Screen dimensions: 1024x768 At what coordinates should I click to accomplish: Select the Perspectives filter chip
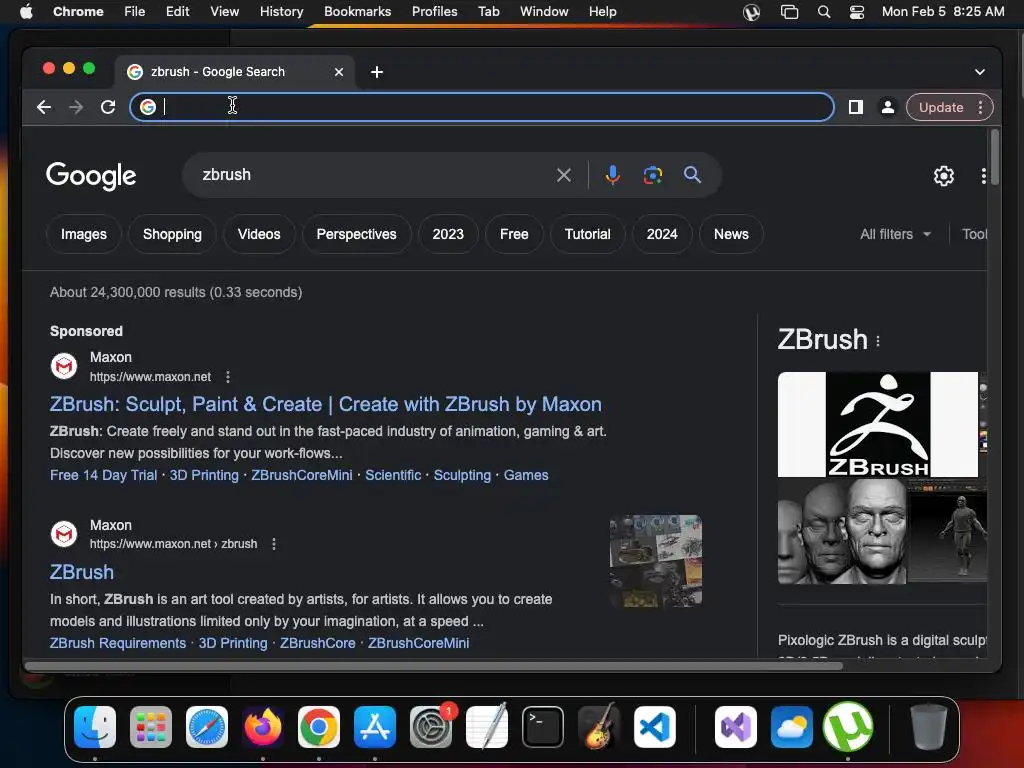click(357, 234)
